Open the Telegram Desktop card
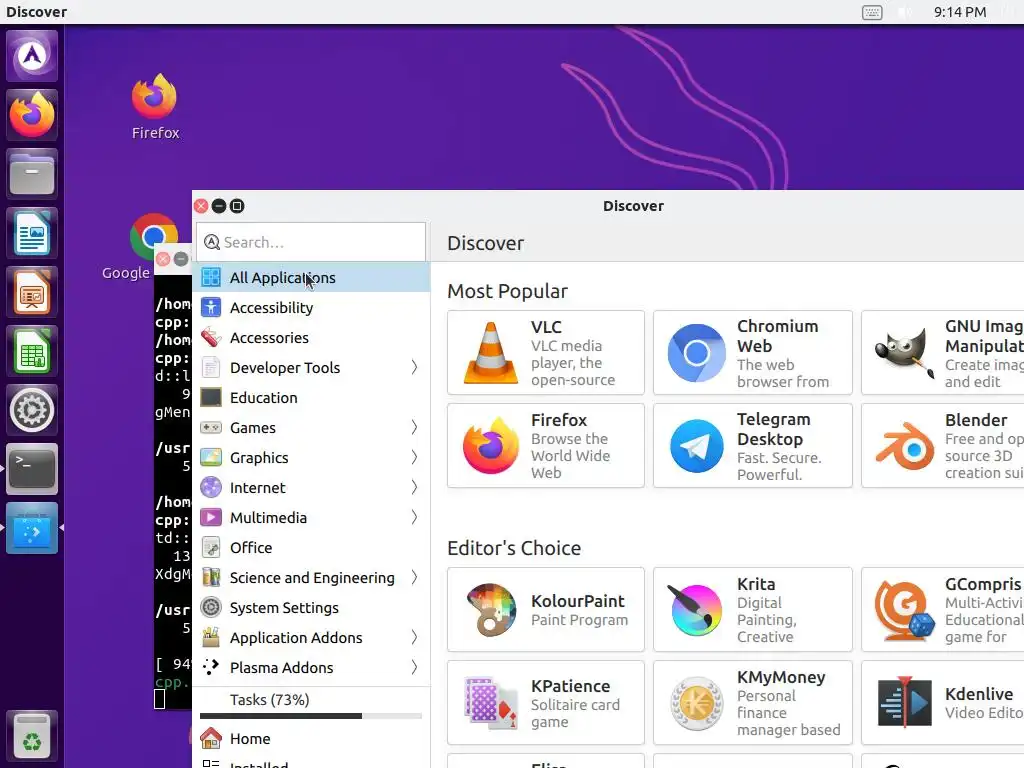The height and width of the screenshot is (768, 1024). coord(752,445)
